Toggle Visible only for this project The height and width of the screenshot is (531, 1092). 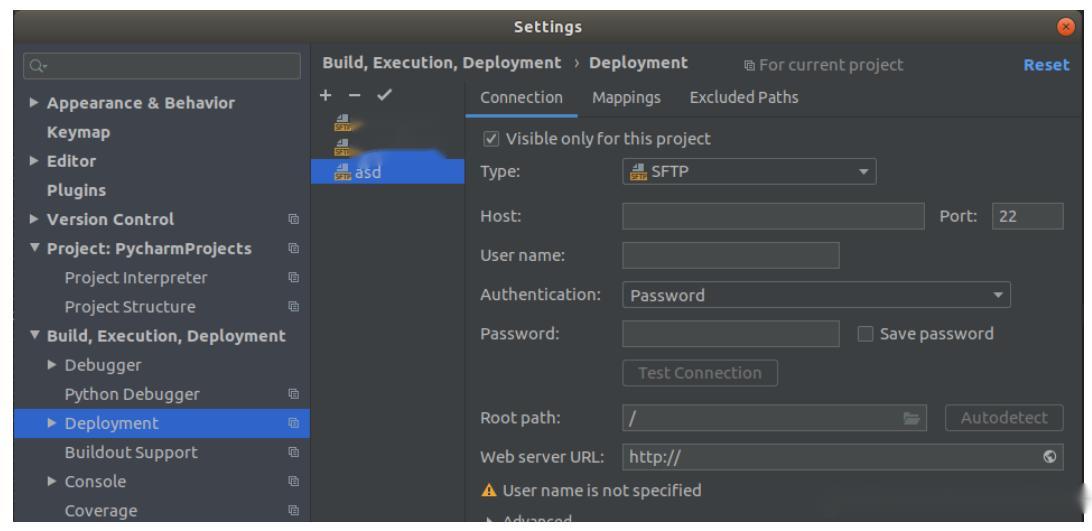[489, 139]
